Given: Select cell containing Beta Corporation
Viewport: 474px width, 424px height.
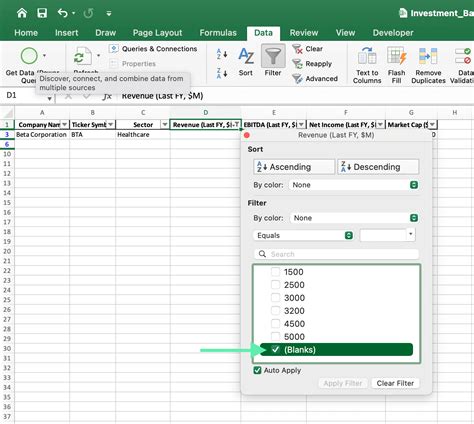Looking at the screenshot, I should (42, 135).
